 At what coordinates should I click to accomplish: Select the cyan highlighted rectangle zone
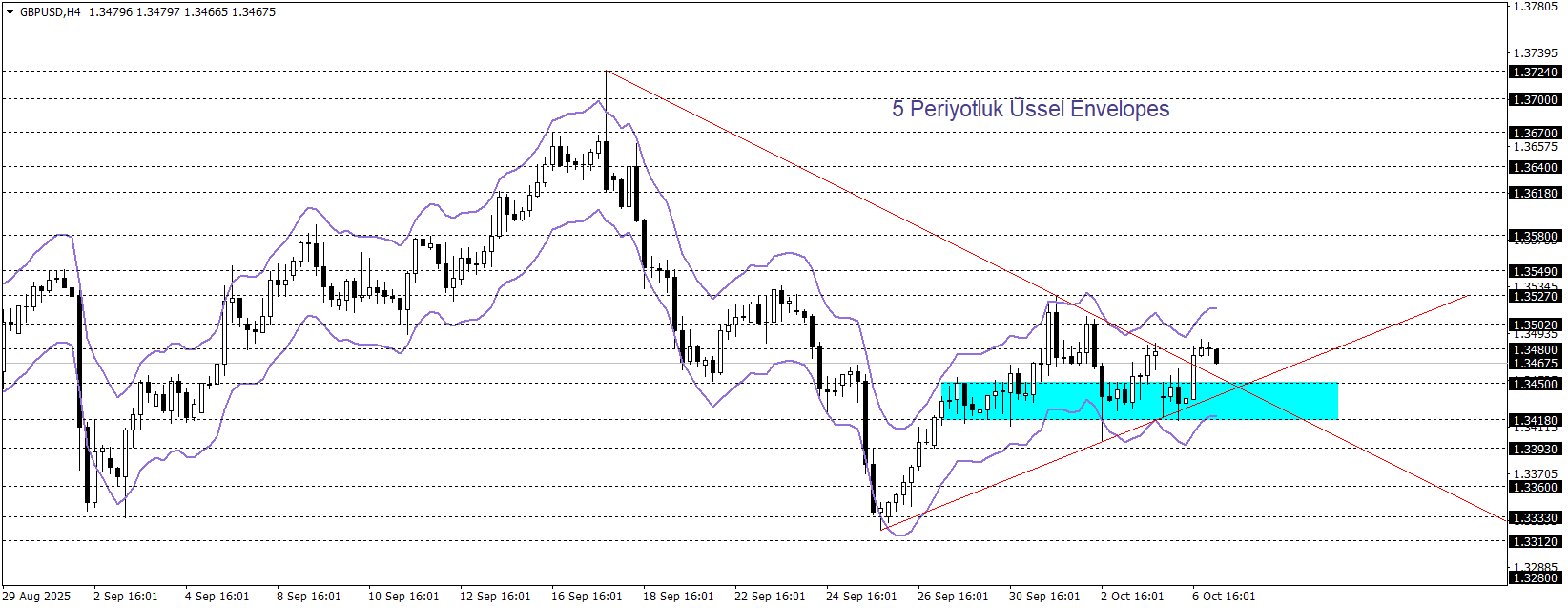pos(1139,401)
